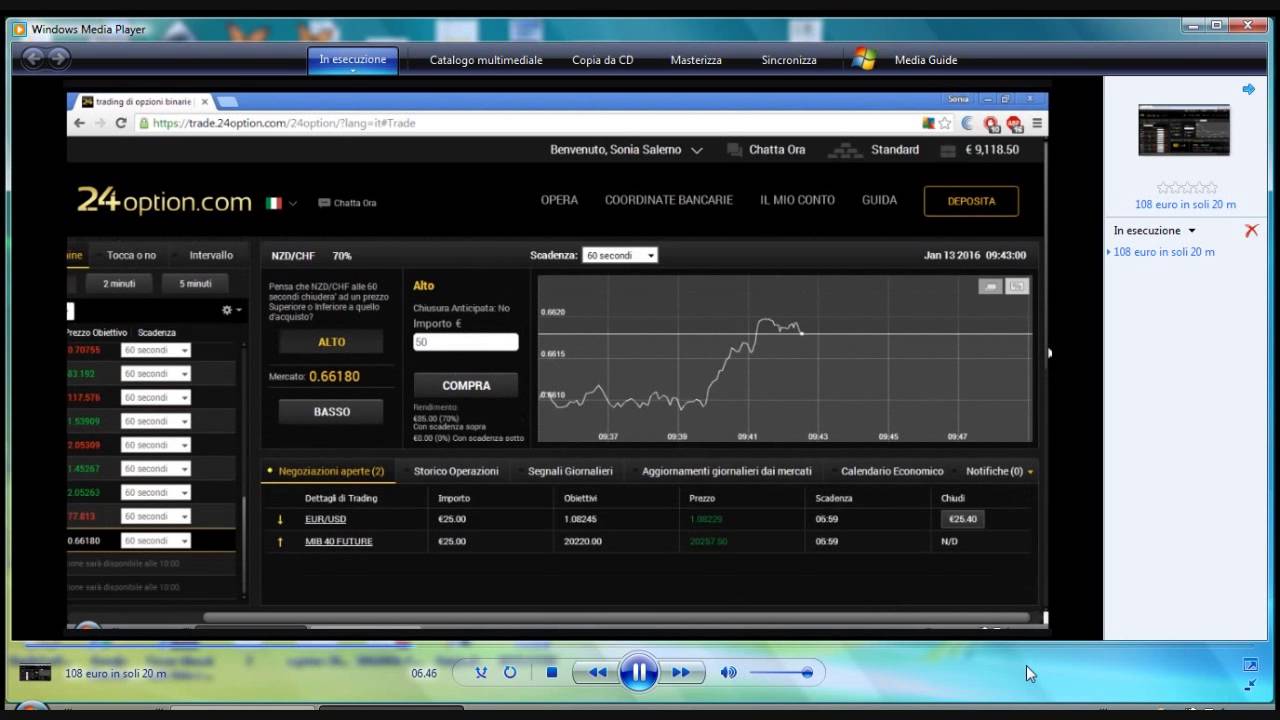
Task: Switch to full screen view icon
Action: pos(1250,665)
